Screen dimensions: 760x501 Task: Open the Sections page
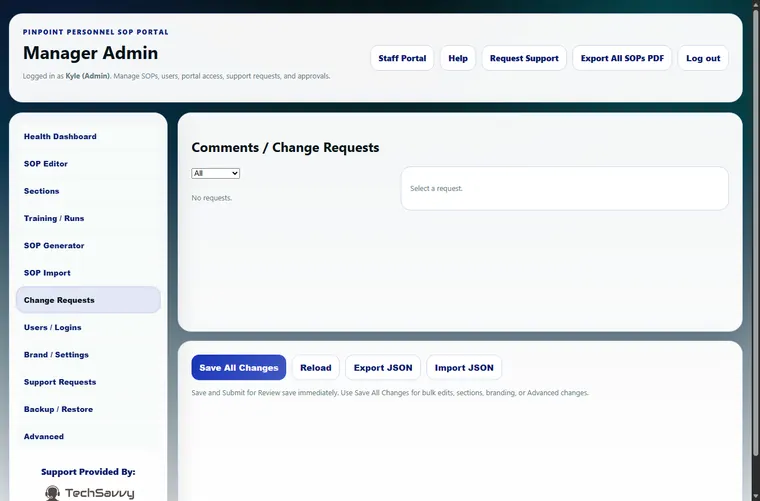pos(88,191)
